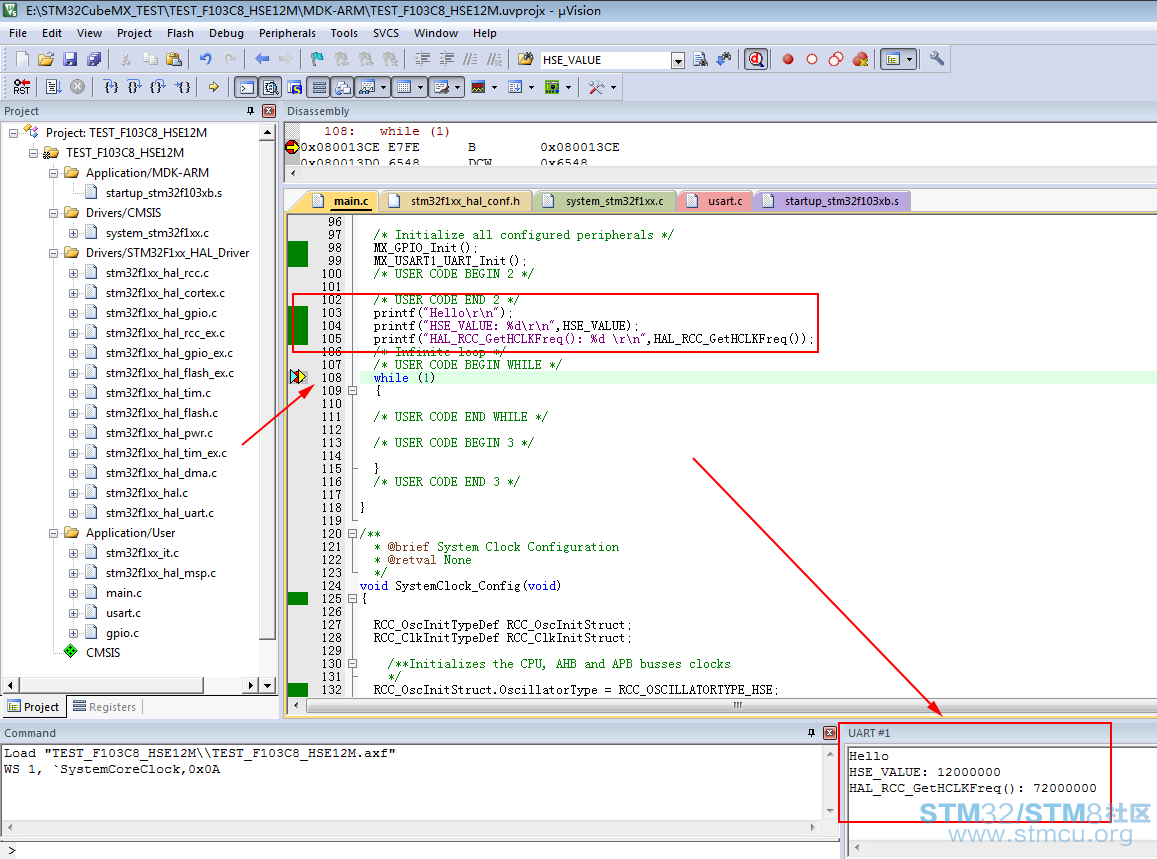Viewport: 1157px width, 859px height.
Task: Click the command line input field
Action: coord(426,850)
